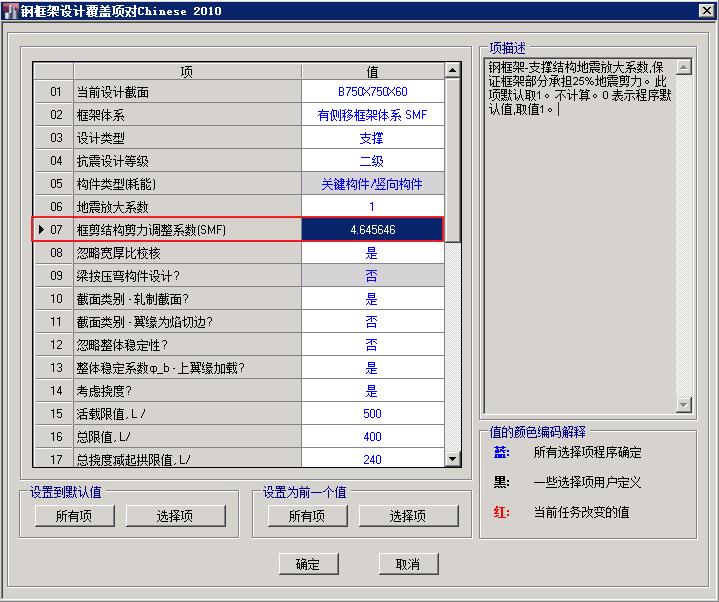This screenshot has height=602, width=719.
Task: Click 所有项 under 设置到默认值
Action: coord(75,516)
